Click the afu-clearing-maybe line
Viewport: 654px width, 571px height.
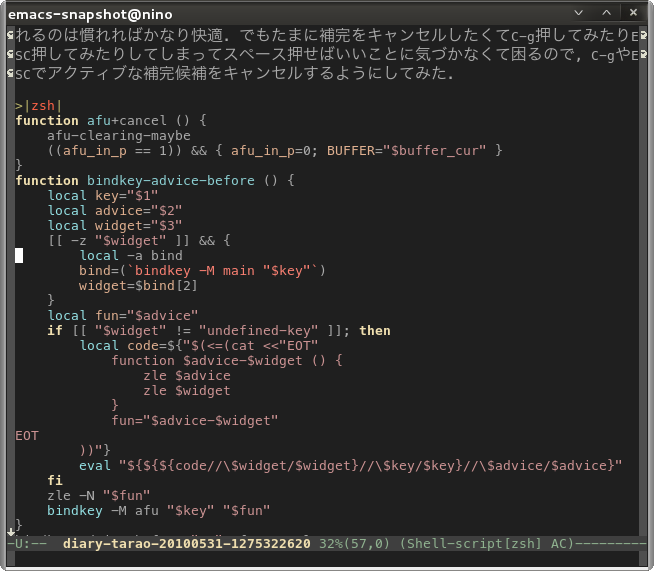[x=119, y=136]
